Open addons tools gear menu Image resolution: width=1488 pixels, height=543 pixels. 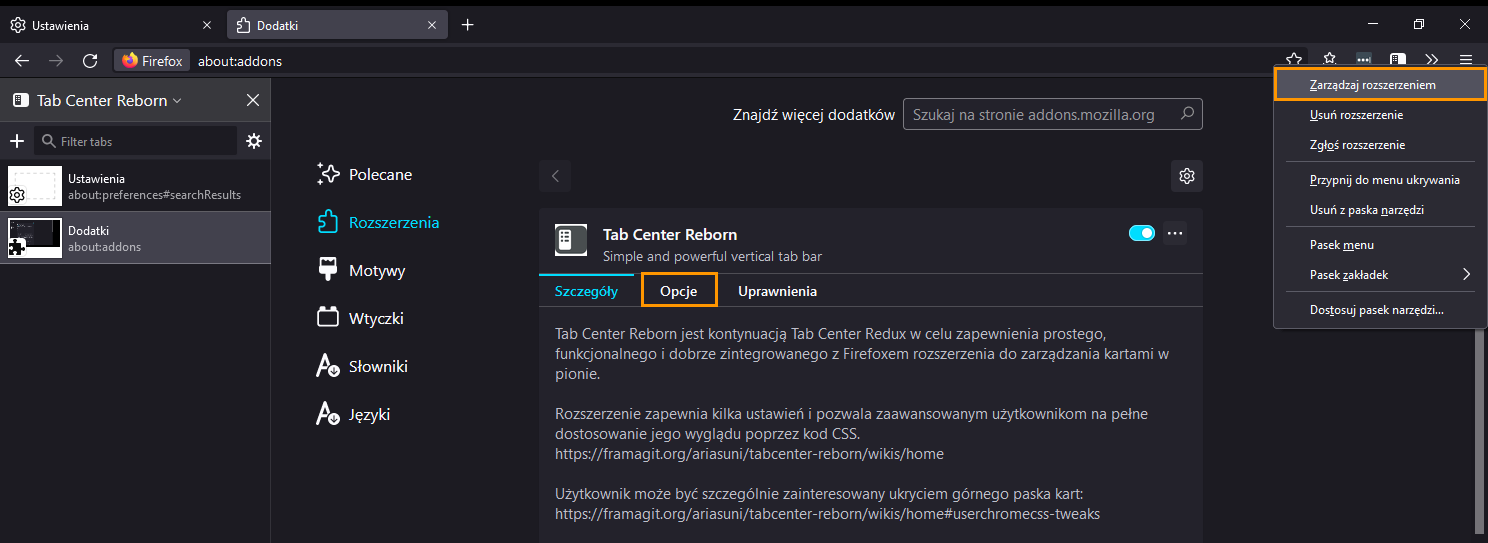click(1187, 176)
